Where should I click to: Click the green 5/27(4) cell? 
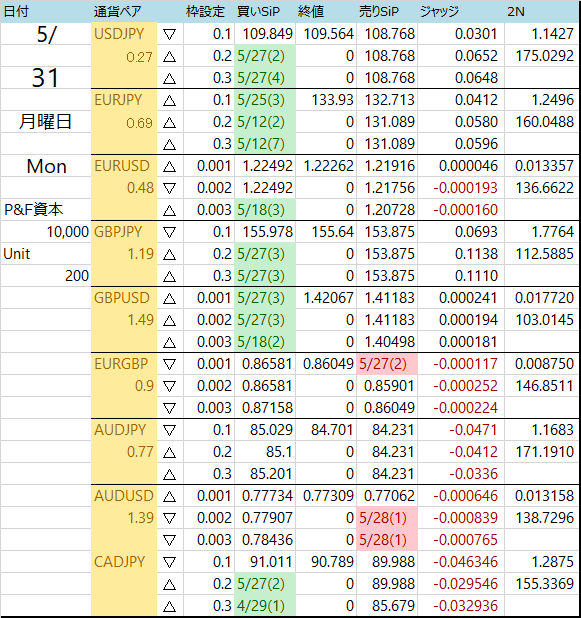[x=265, y=78]
